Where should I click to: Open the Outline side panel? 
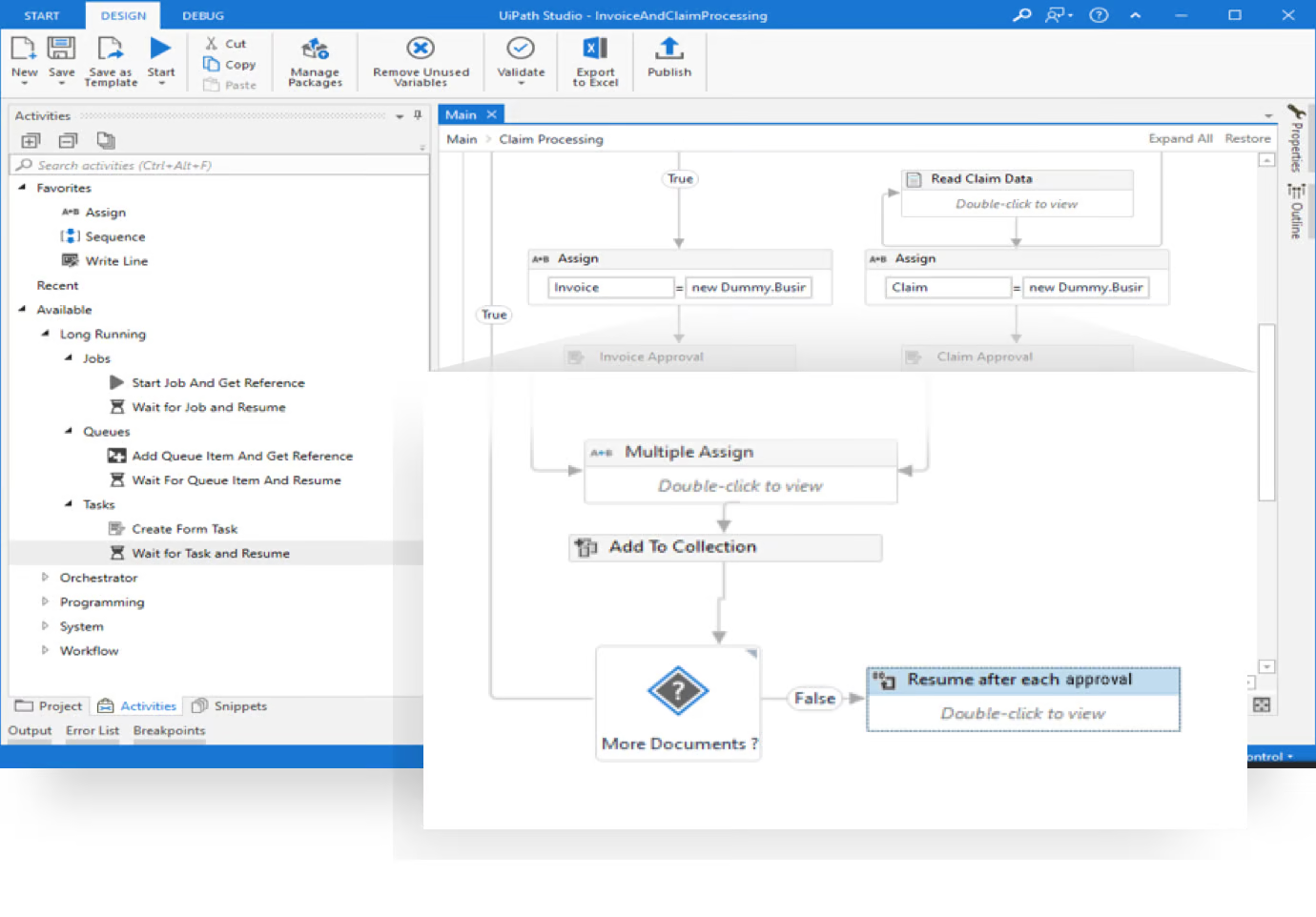coord(1296,212)
